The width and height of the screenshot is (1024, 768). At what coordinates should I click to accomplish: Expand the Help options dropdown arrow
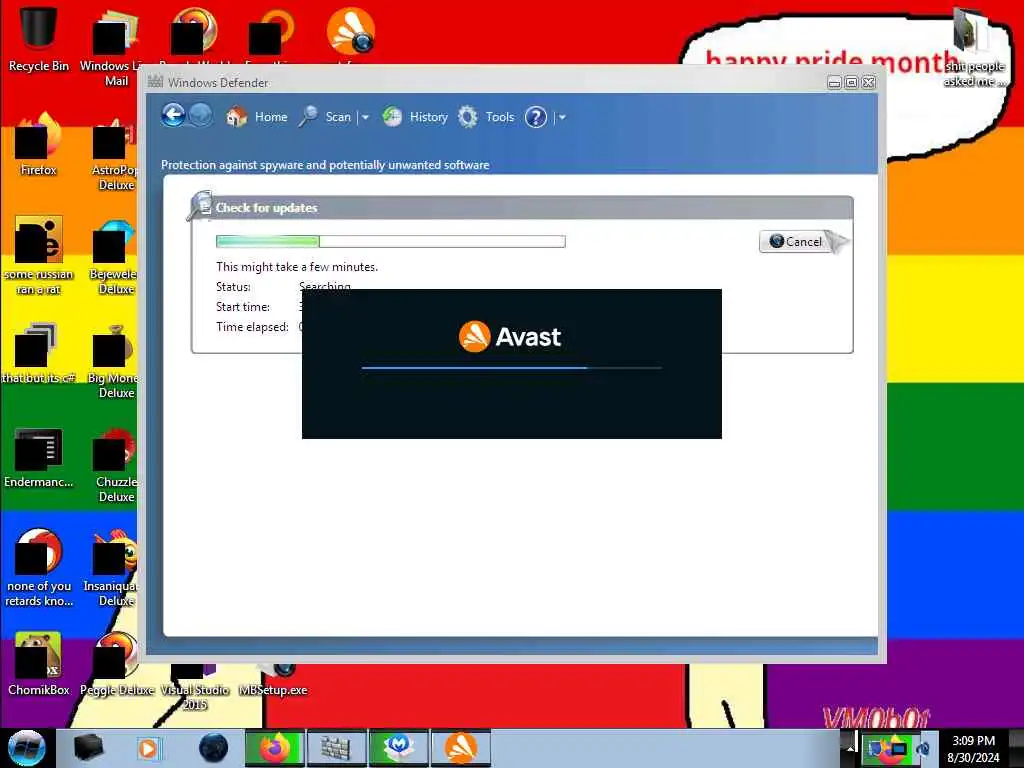click(x=562, y=118)
